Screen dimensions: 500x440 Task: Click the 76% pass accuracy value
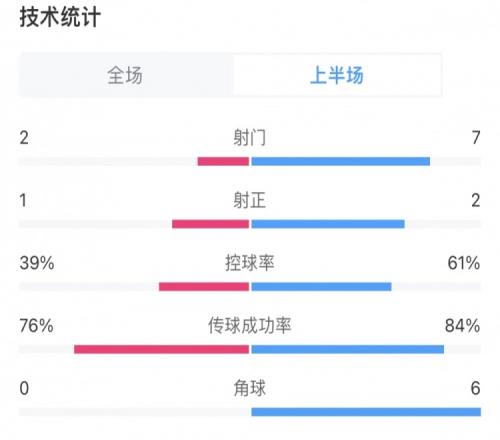pyautogui.click(x=37, y=326)
